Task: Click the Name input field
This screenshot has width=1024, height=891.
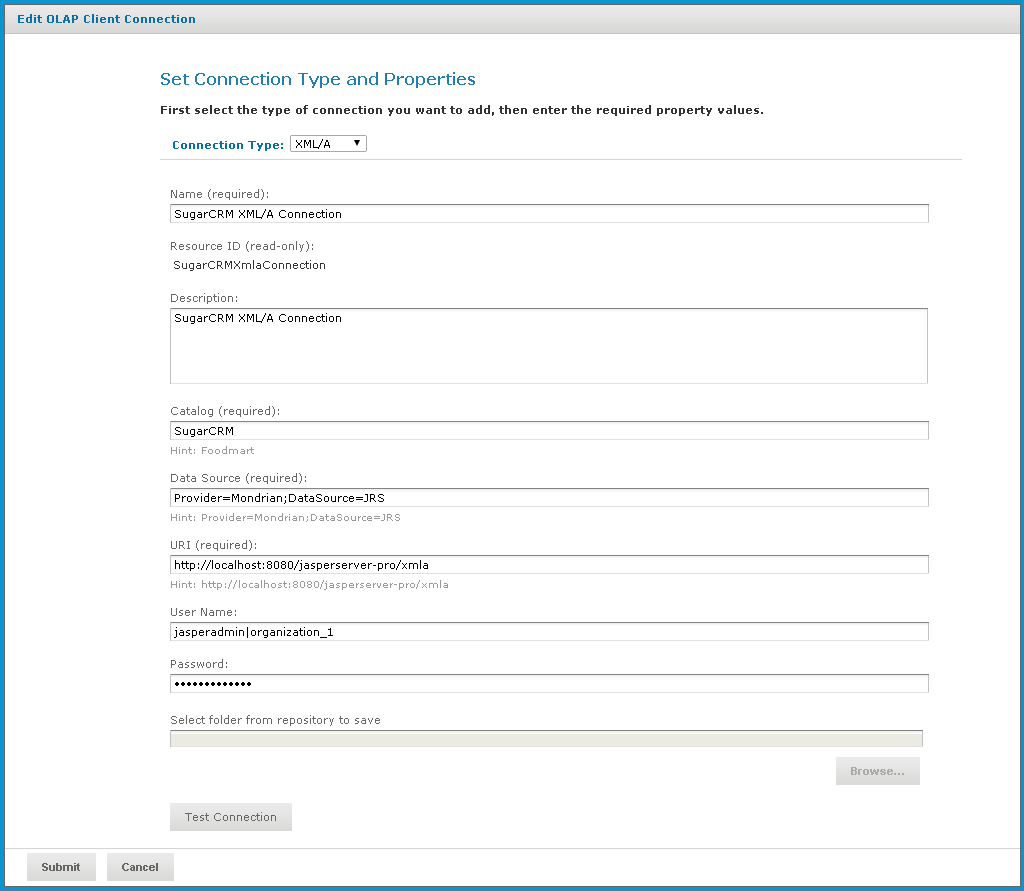Action: pos(549,214)
